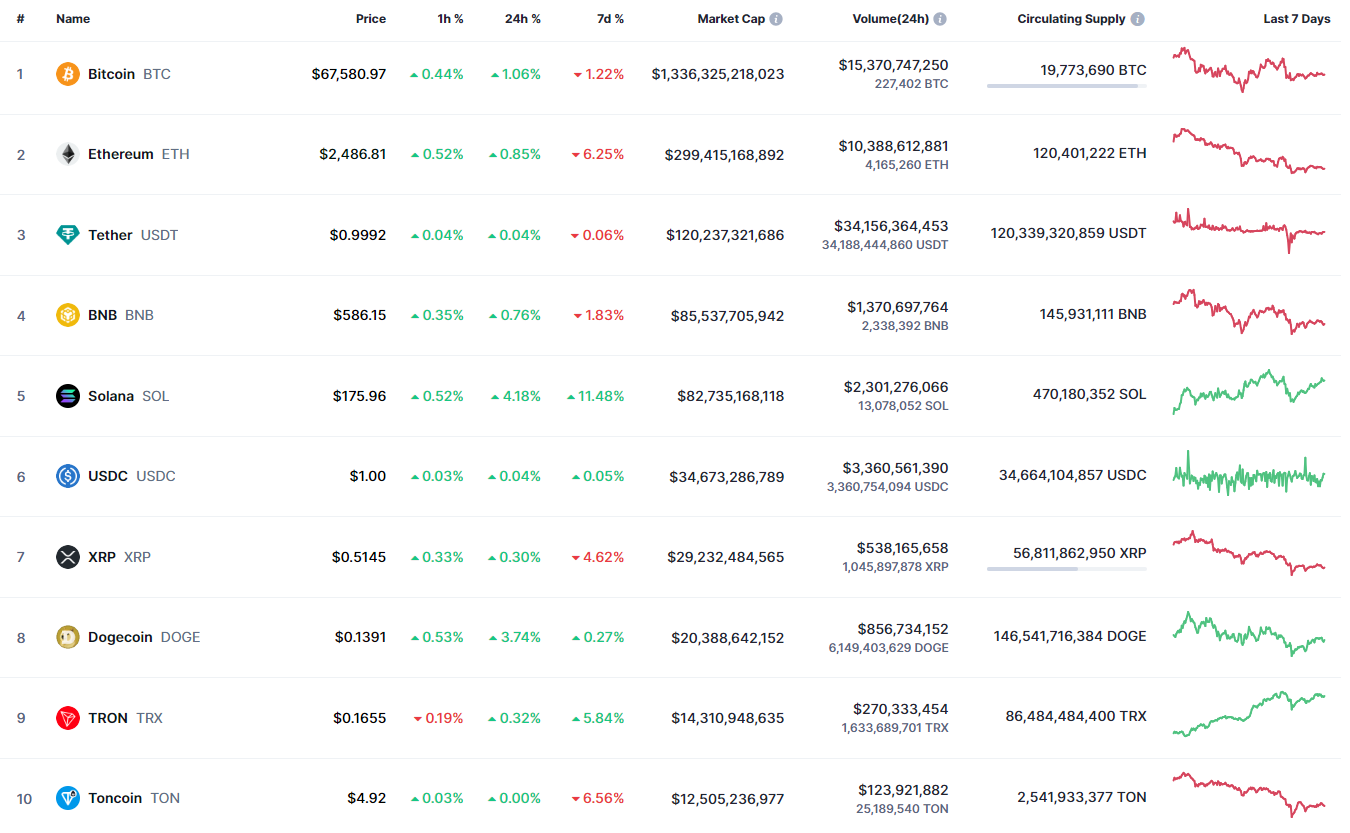Click Bitcoin's circulating supply progress bar
The image size is (1350, 833).
point(1066,86)
